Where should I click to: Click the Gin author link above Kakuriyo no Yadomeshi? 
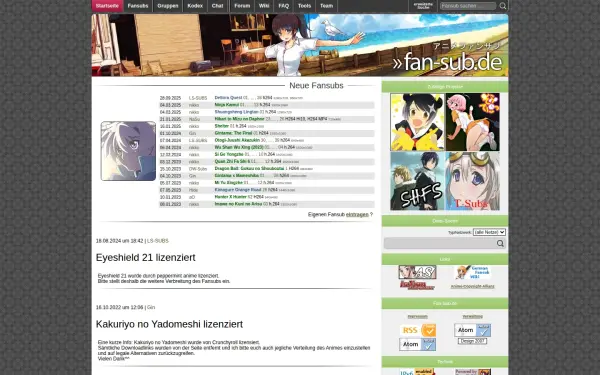point(151,307)
